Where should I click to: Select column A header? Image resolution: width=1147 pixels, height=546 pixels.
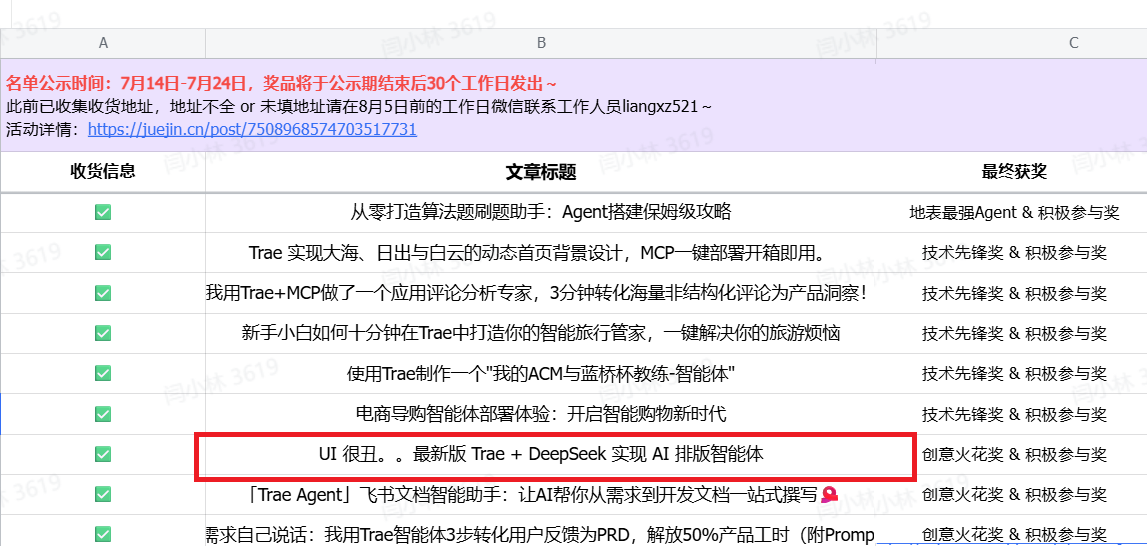pyautogui.click(x=103, y=43)
